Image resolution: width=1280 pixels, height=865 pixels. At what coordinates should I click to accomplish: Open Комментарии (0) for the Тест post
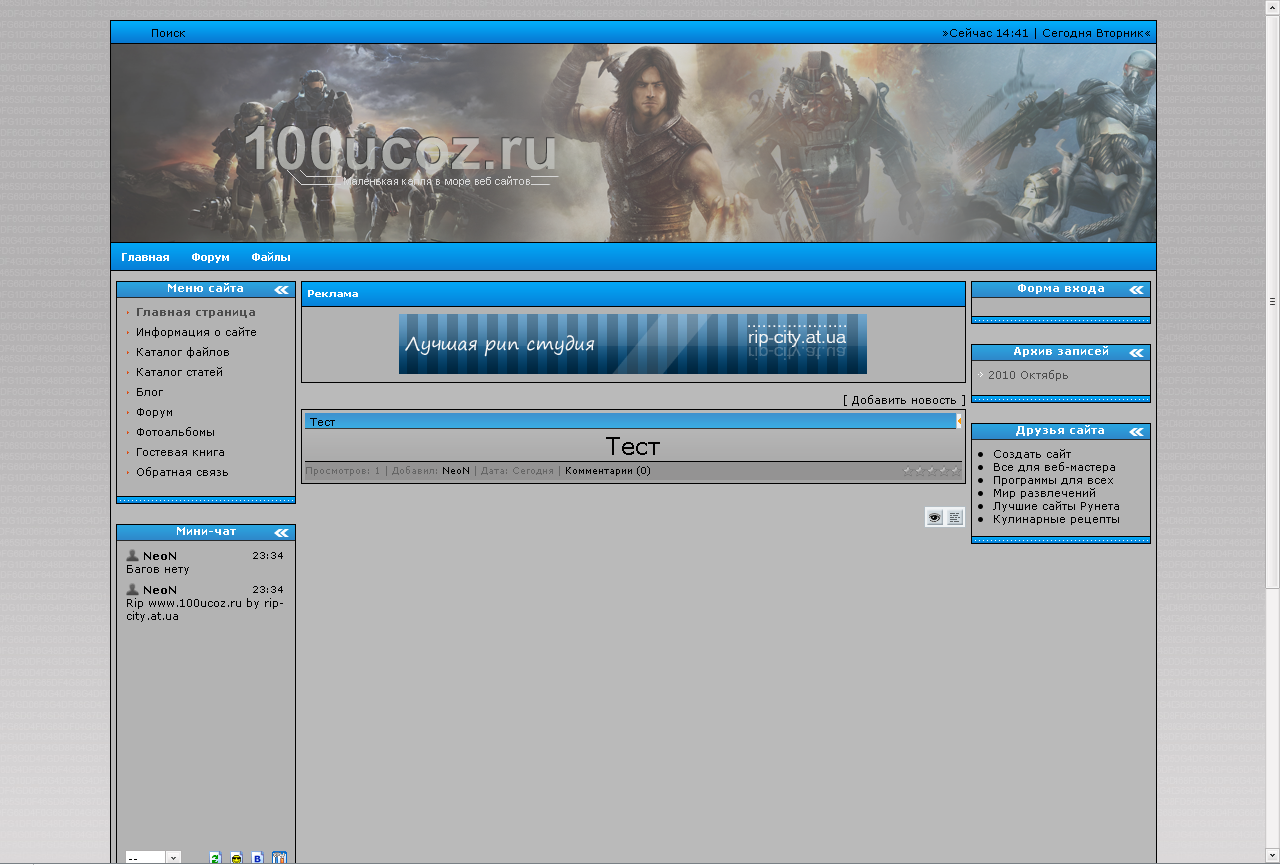608,470
